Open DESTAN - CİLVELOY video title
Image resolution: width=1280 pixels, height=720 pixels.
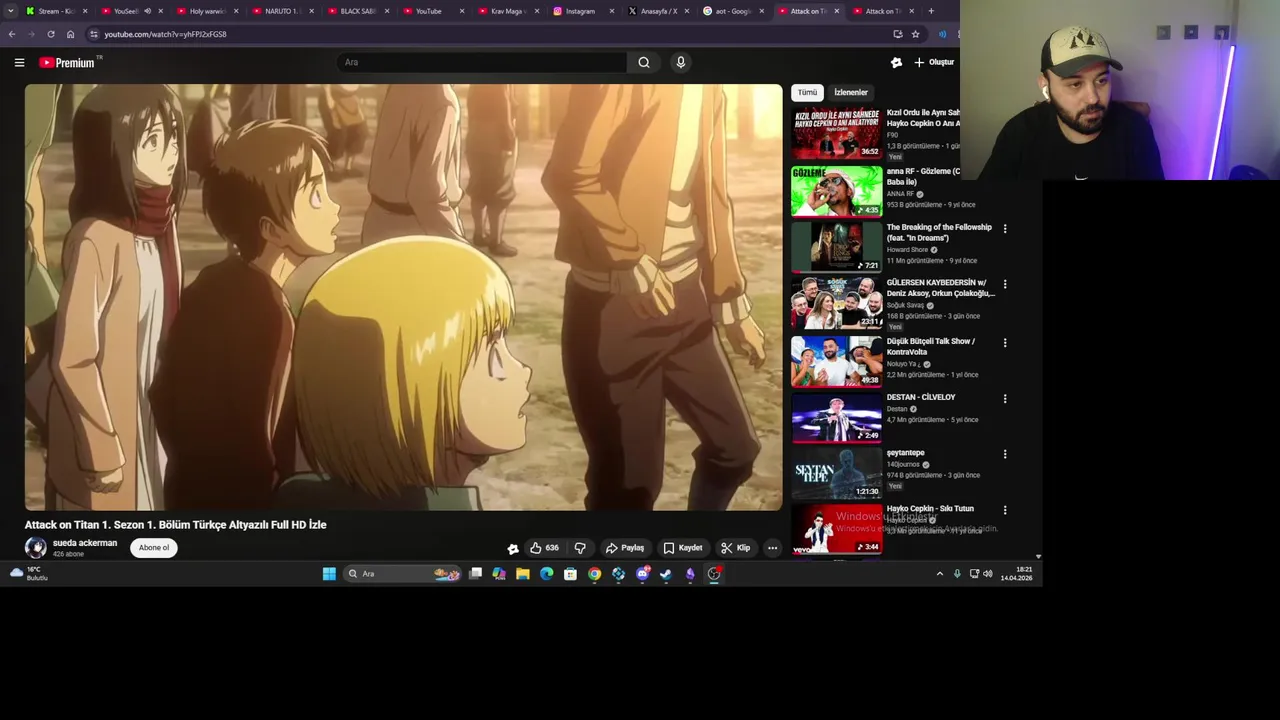(x=920, y=397)
